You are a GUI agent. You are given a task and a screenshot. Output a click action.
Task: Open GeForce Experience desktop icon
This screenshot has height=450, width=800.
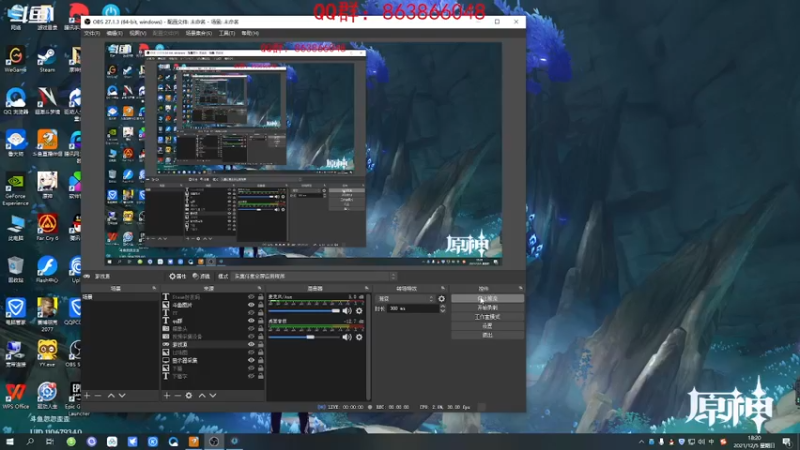tap(15, 189)
